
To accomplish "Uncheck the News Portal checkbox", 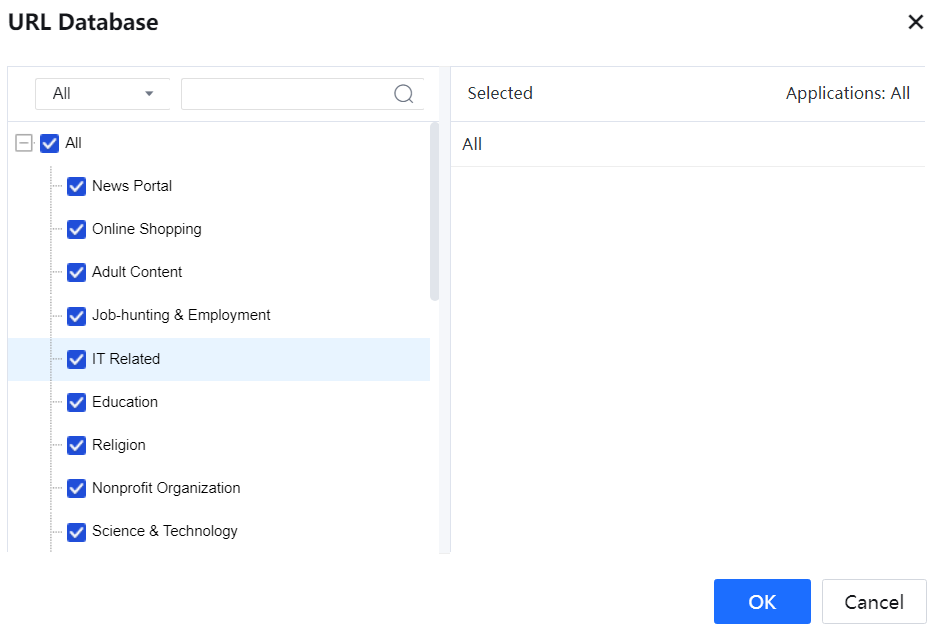I will 76,186.
